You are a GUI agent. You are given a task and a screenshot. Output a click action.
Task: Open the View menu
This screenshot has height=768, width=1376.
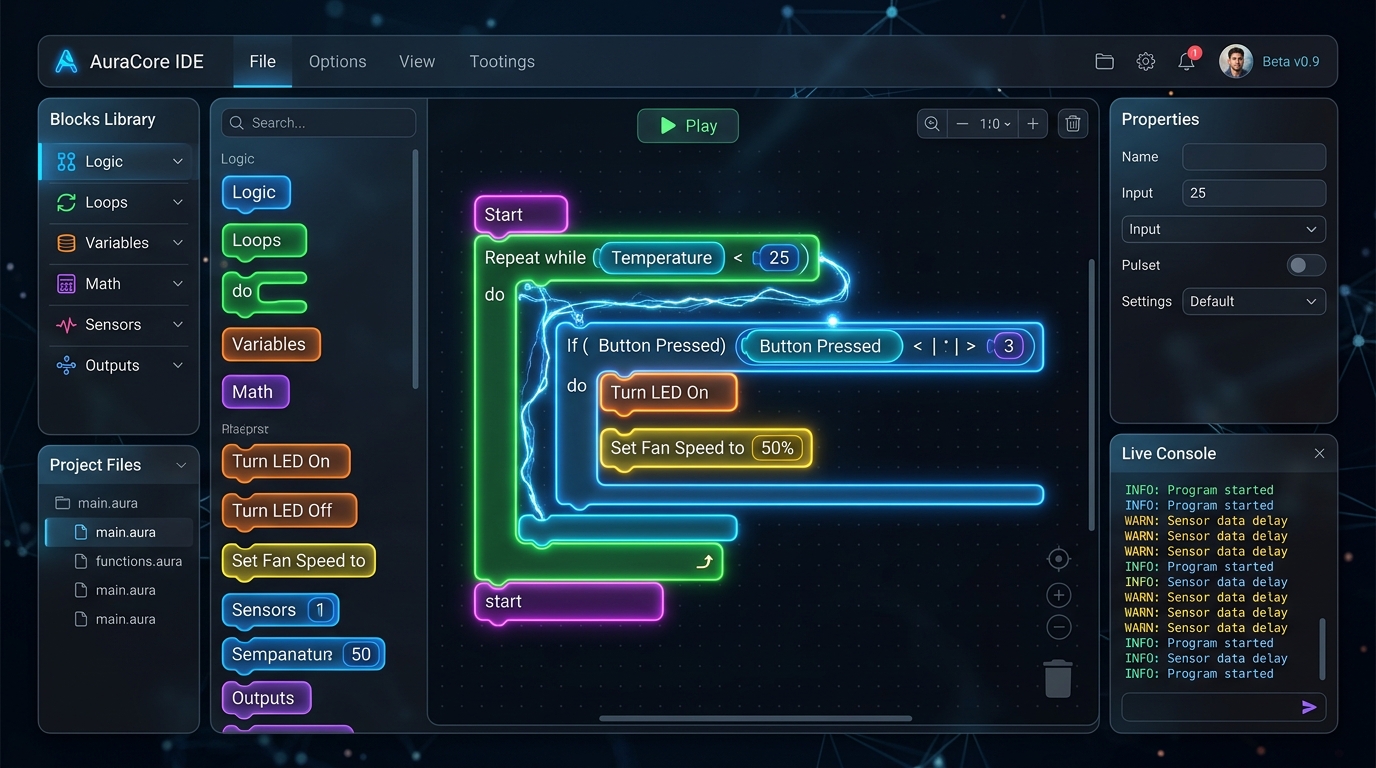coord(417,61)
